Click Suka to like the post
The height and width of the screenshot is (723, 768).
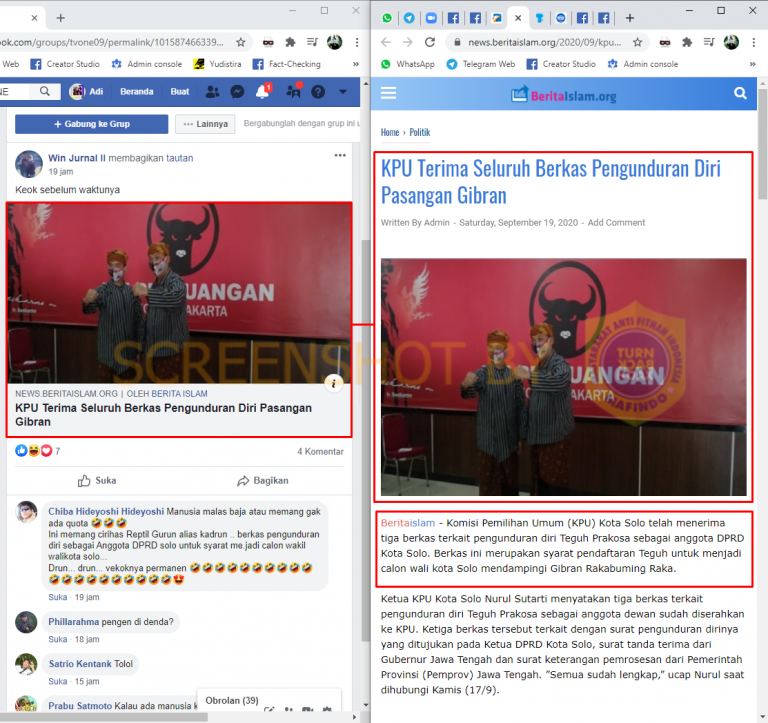click(x=97, y=481)
